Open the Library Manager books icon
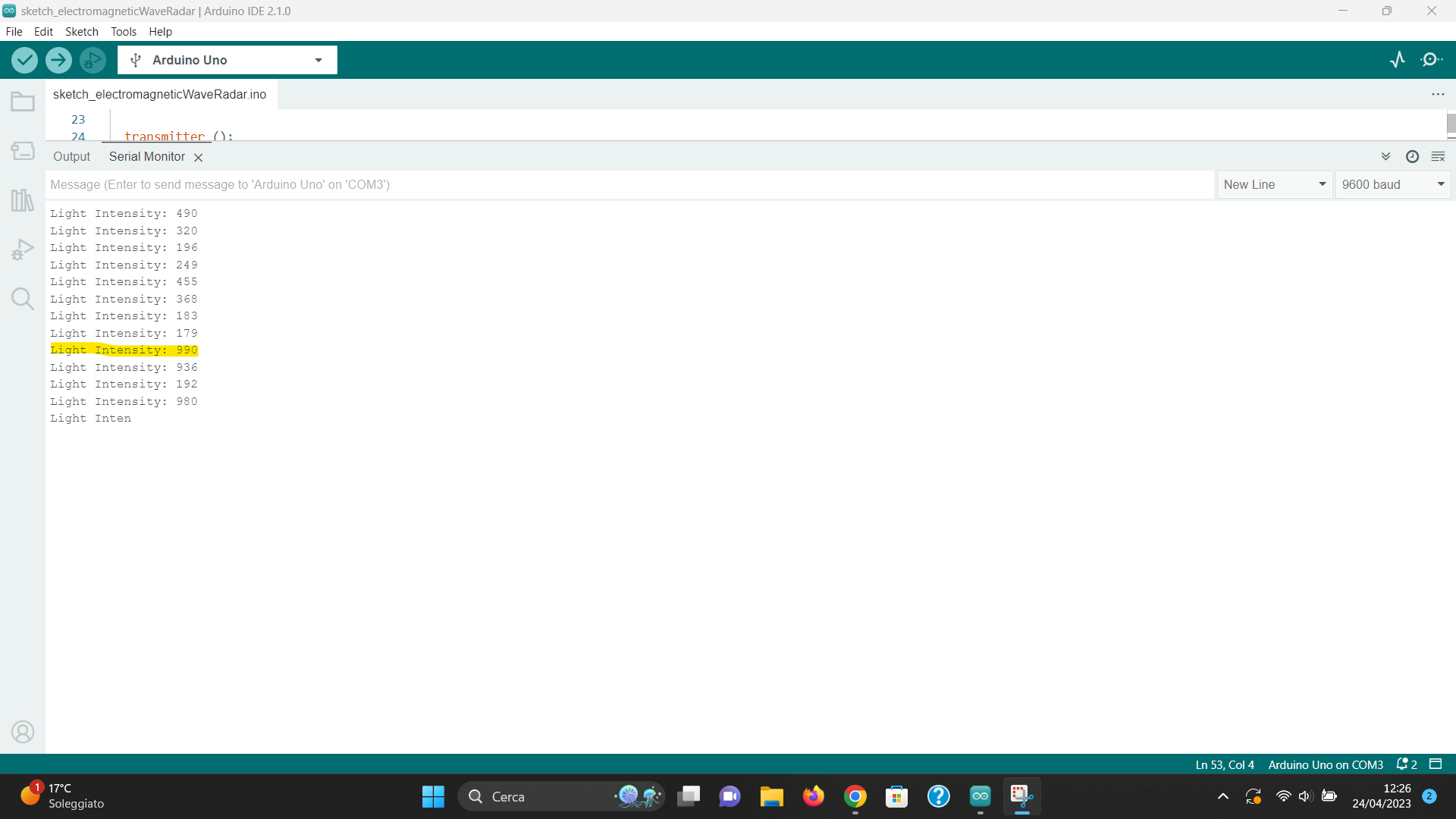Image resolution: width=1456 pixels, height=819 pixels. pyautogui.click(x=23, y=200)
